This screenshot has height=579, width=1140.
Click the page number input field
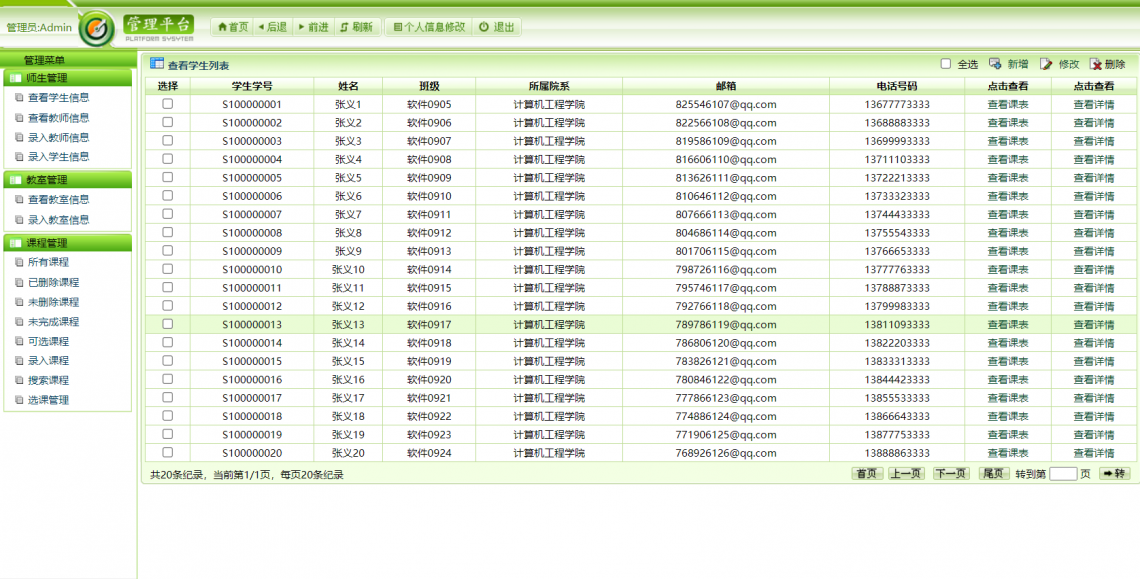coord(1063,474)
